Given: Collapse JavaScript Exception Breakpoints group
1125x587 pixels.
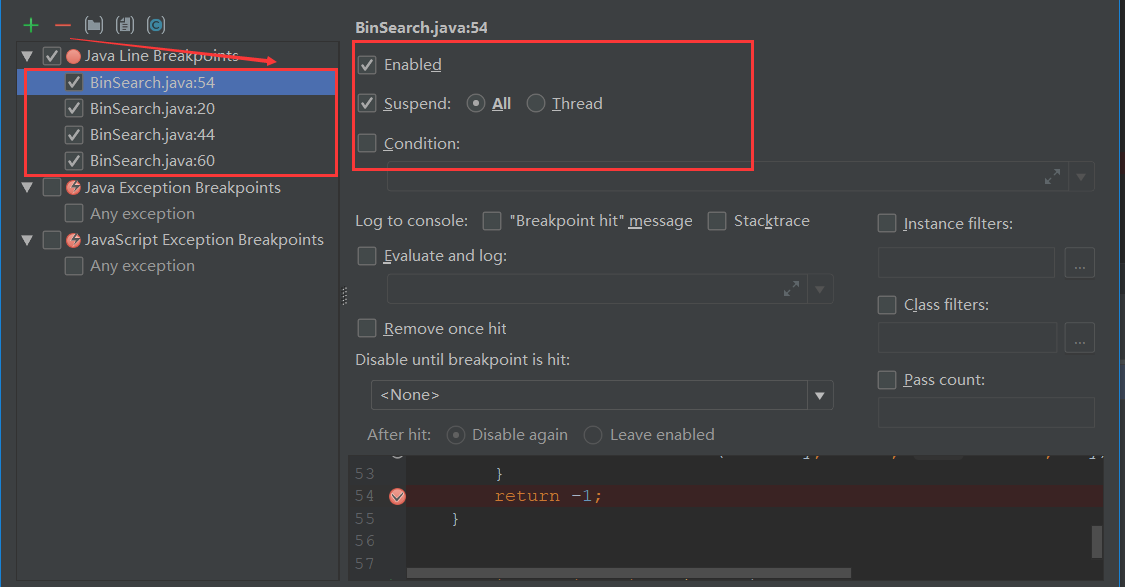Looking at the screenshot, I should [x=27, y=240].
